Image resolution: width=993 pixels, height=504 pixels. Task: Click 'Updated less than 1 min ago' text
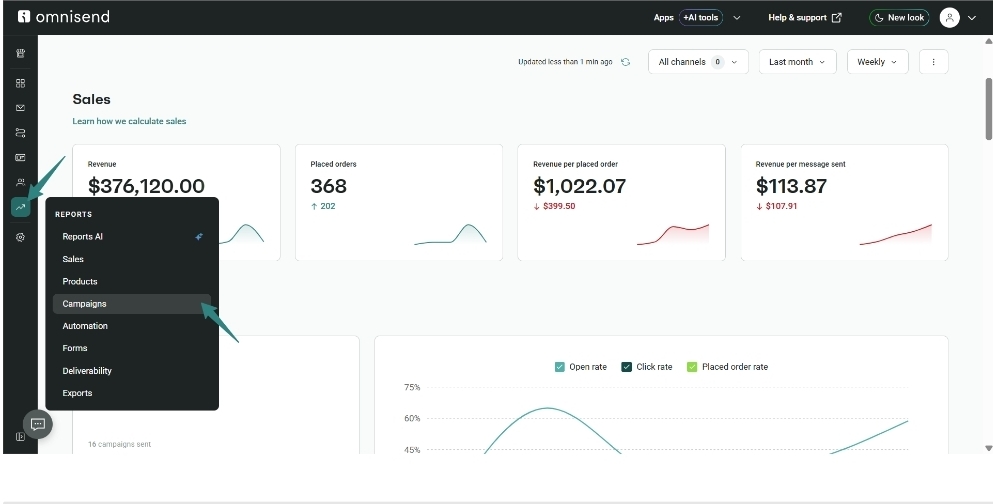[566, 62]
